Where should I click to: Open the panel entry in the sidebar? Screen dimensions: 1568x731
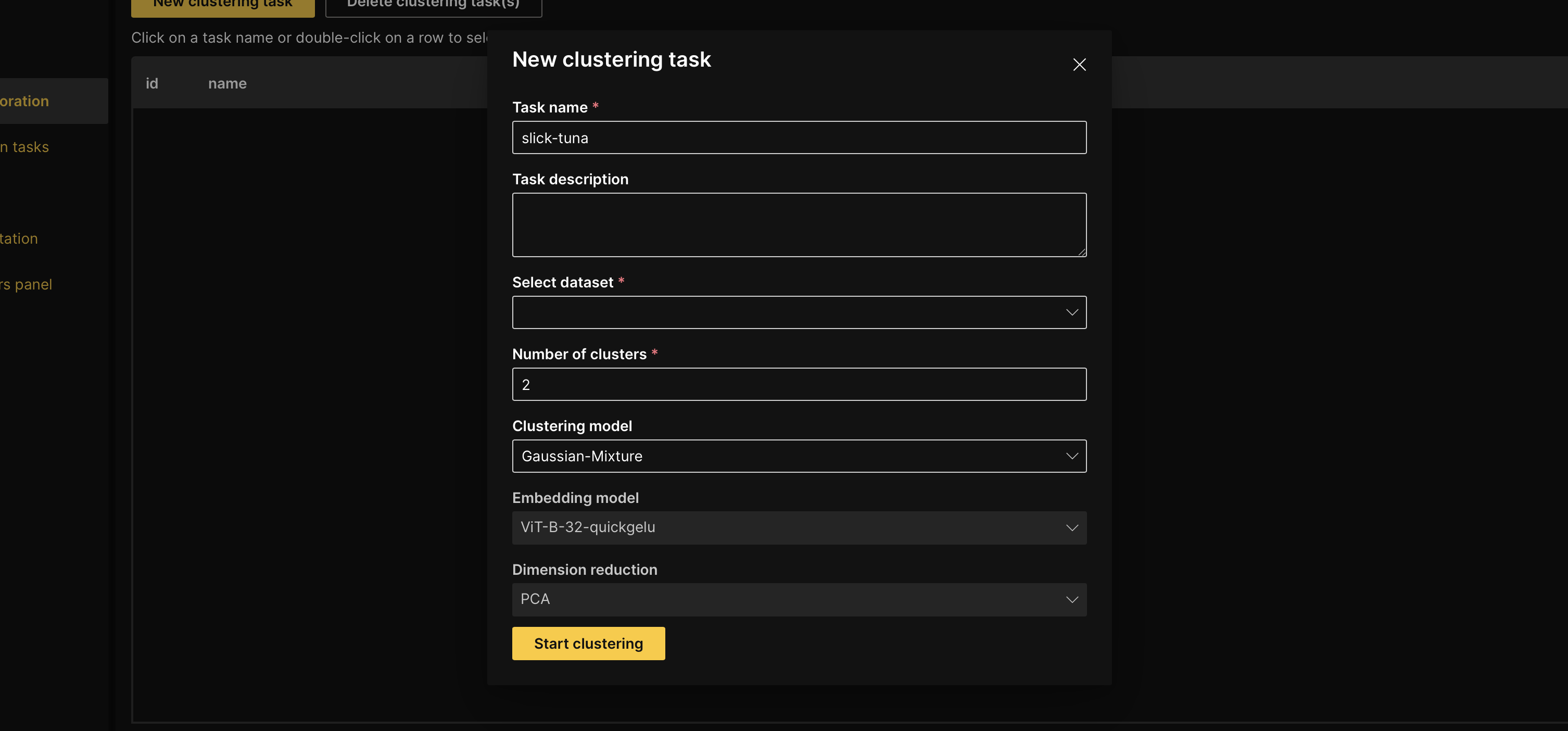[26, 284]
